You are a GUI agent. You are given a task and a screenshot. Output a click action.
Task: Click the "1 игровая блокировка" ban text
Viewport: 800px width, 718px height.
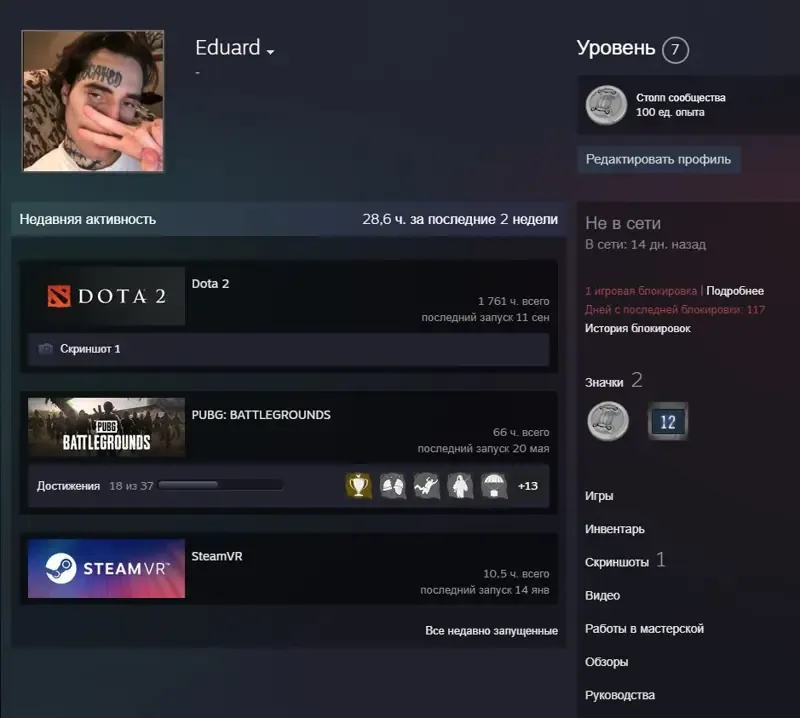pyautogui.click(x=641, y=291)
